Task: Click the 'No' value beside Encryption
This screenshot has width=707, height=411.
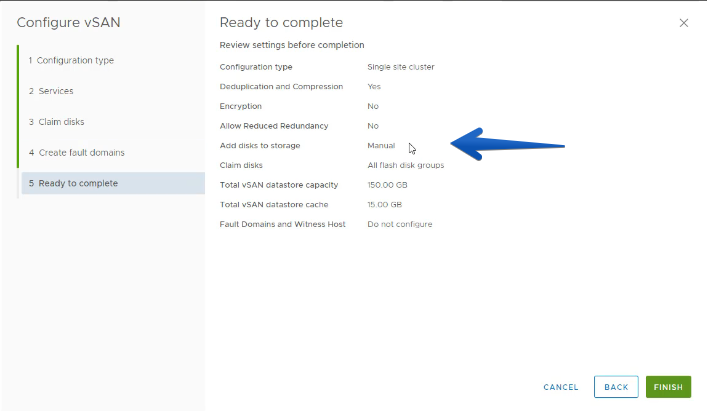Action: pos(373,106)
